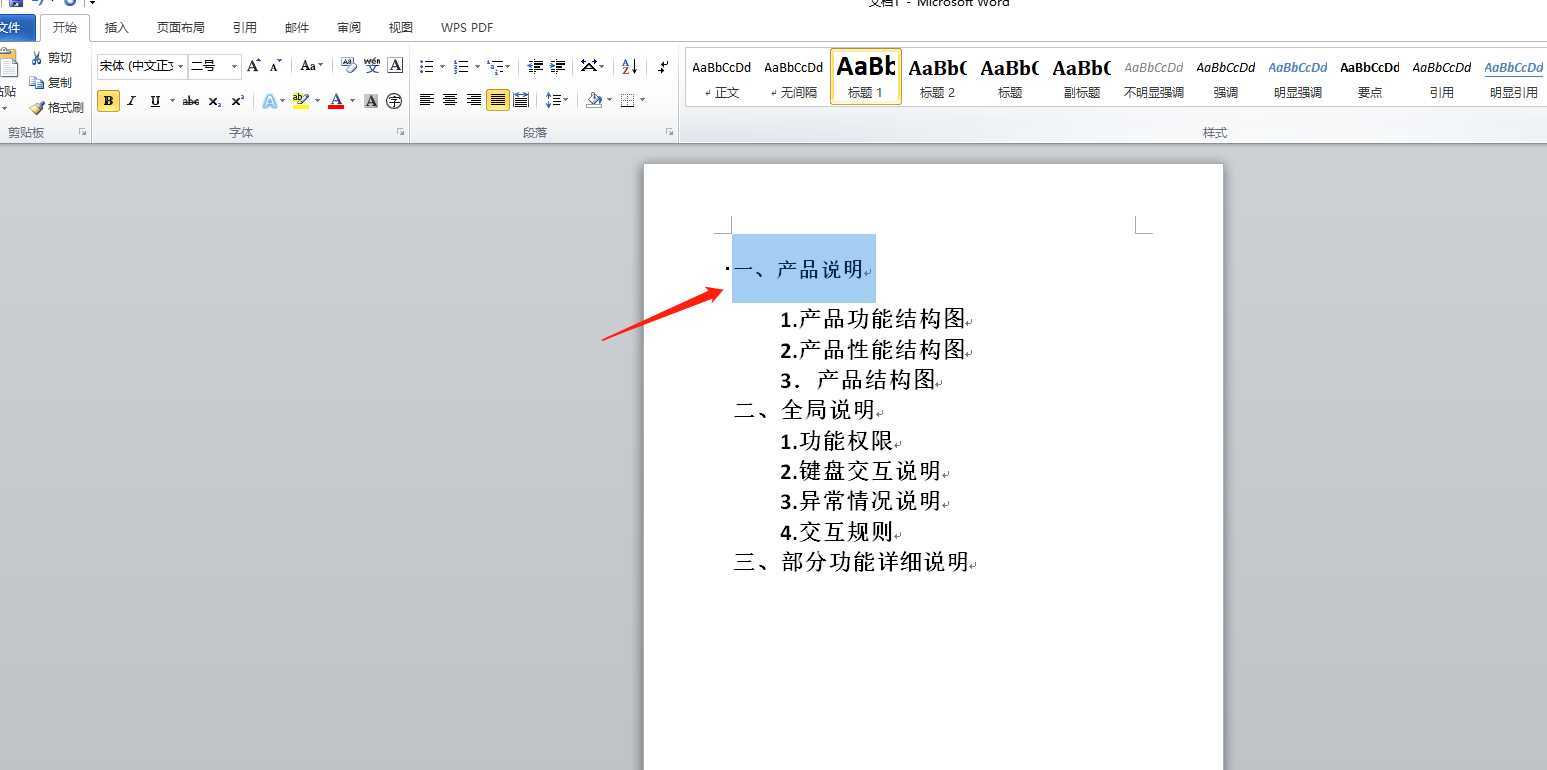Open the font name dropdown (宋体)
1547x770 pixels.
pyautogui.click(x=180, y=66)
